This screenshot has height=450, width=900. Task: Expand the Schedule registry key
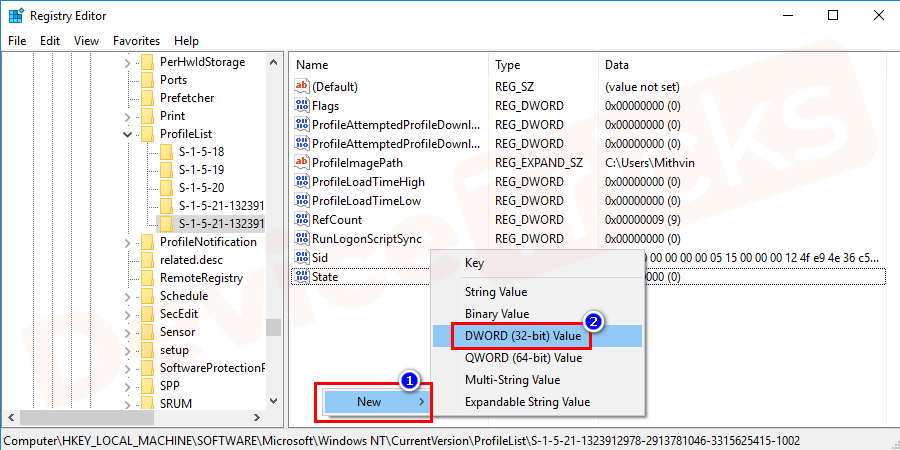[x=128, y=296]
